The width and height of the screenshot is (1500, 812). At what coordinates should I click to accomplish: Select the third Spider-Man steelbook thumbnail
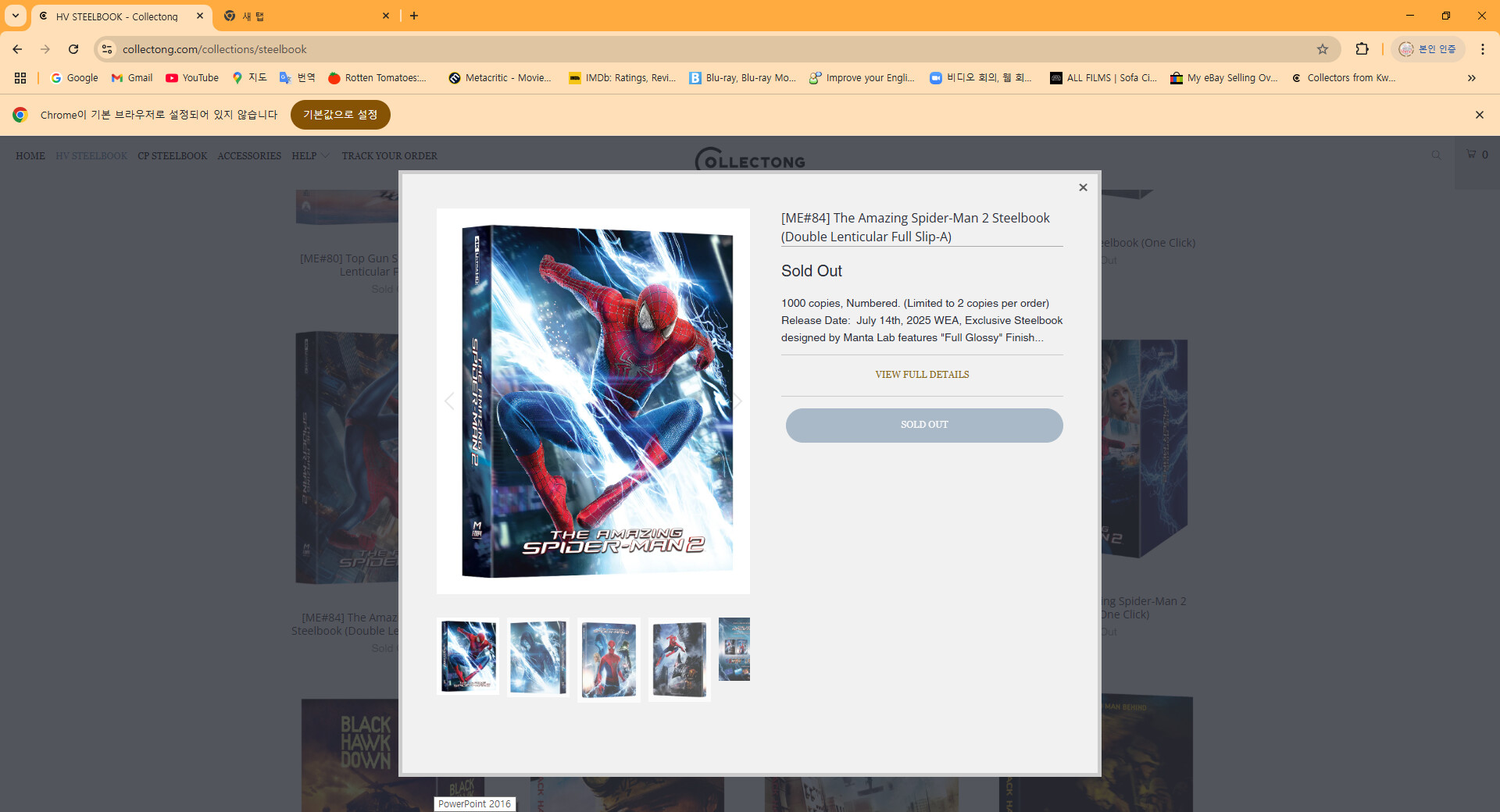pos(609,660)
